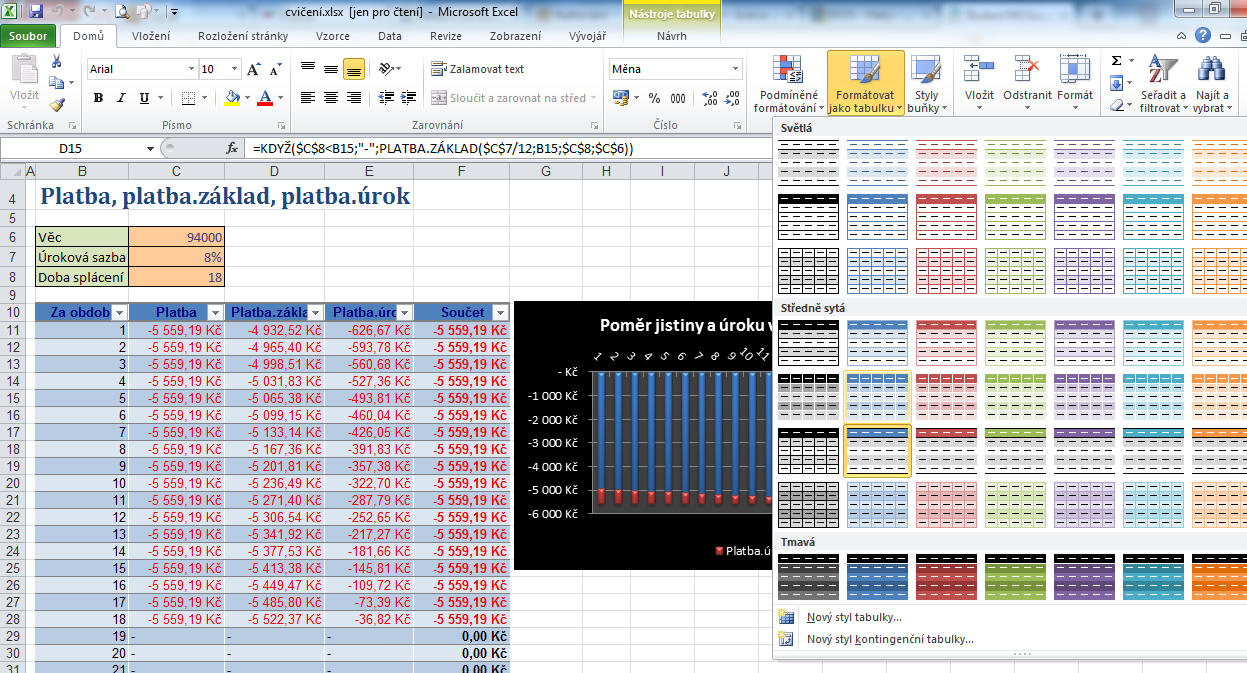This screenshot has height=673, width=1247.
Task: Save the workbook via quick access toolbar
Action: click(37, 12)
